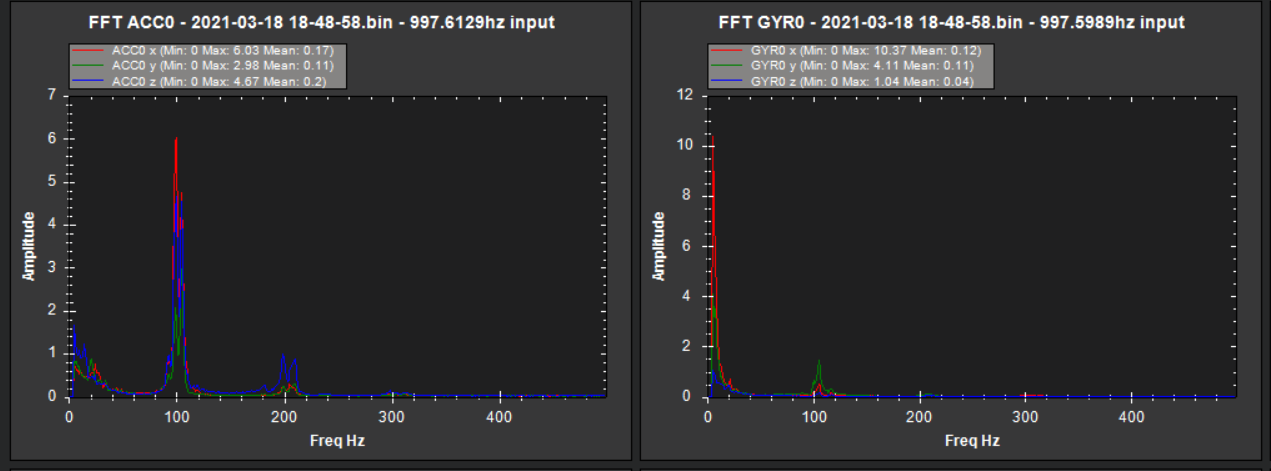Click the ACC0 z legend entry
This screenshot has height=471, width=1271.
coord(207,80)
